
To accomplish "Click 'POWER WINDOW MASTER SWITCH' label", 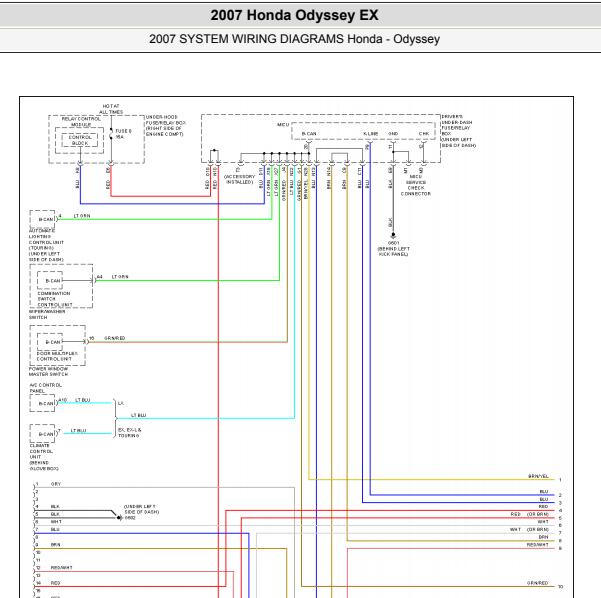I will tap(49, 371).
